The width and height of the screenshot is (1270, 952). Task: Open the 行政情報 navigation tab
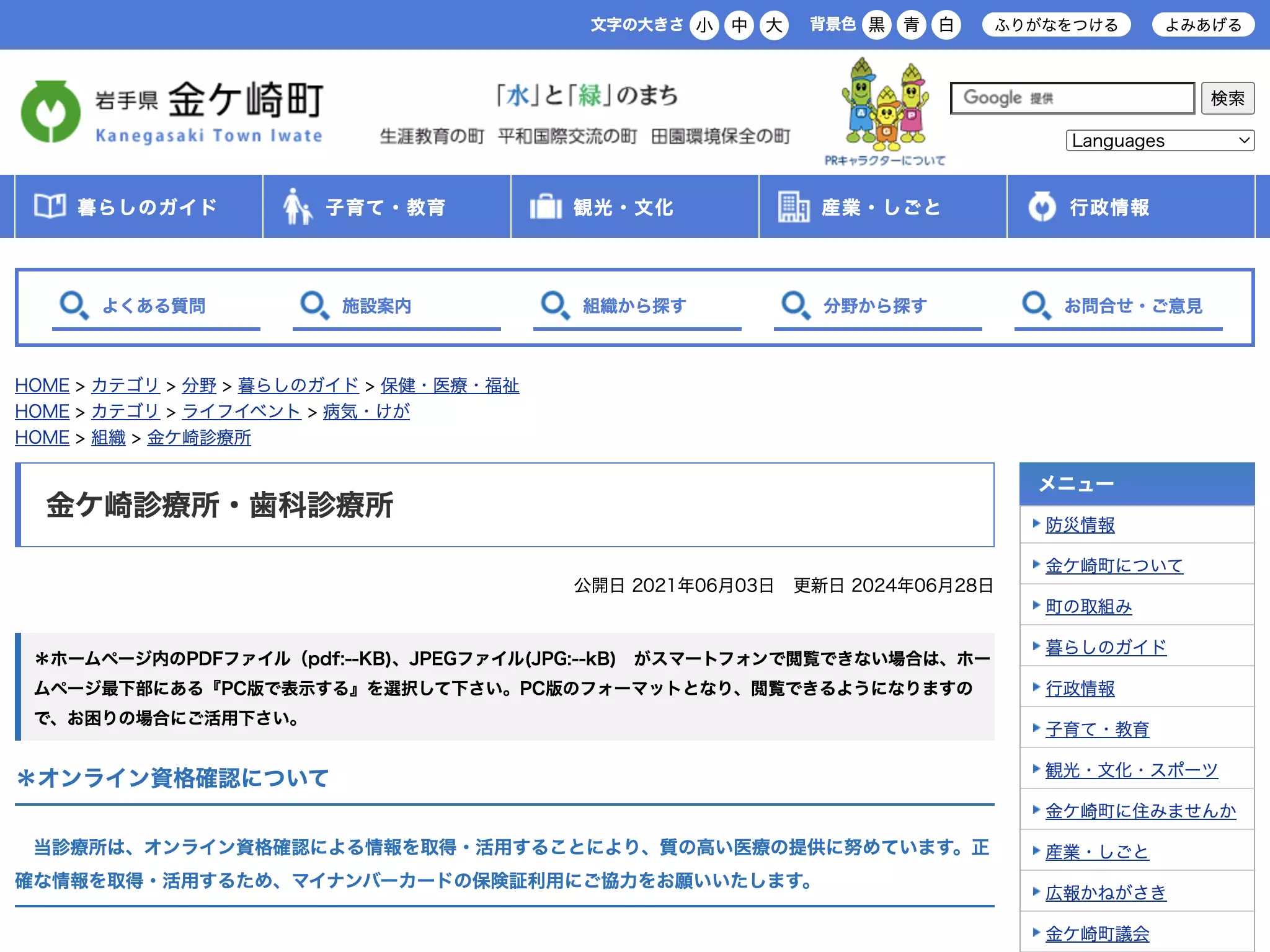tap(1131, 206)
